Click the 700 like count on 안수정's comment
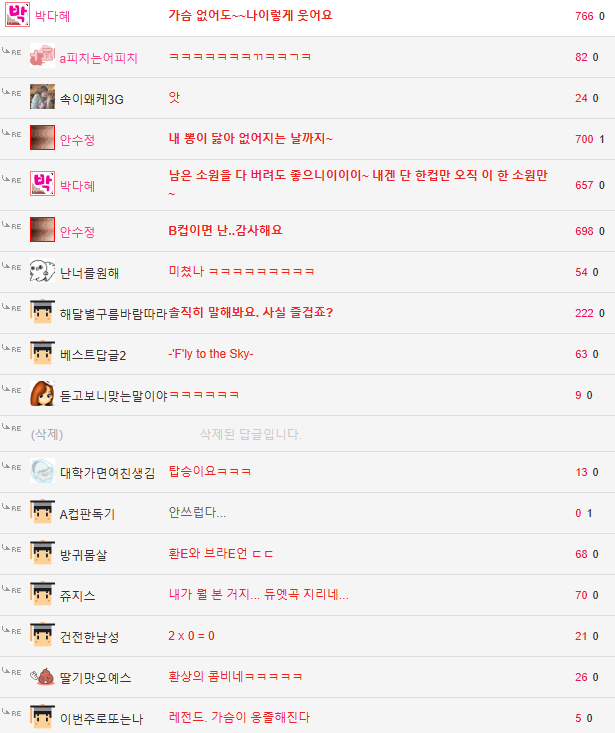This screenshot has height=733, width=615. point(584,139)
